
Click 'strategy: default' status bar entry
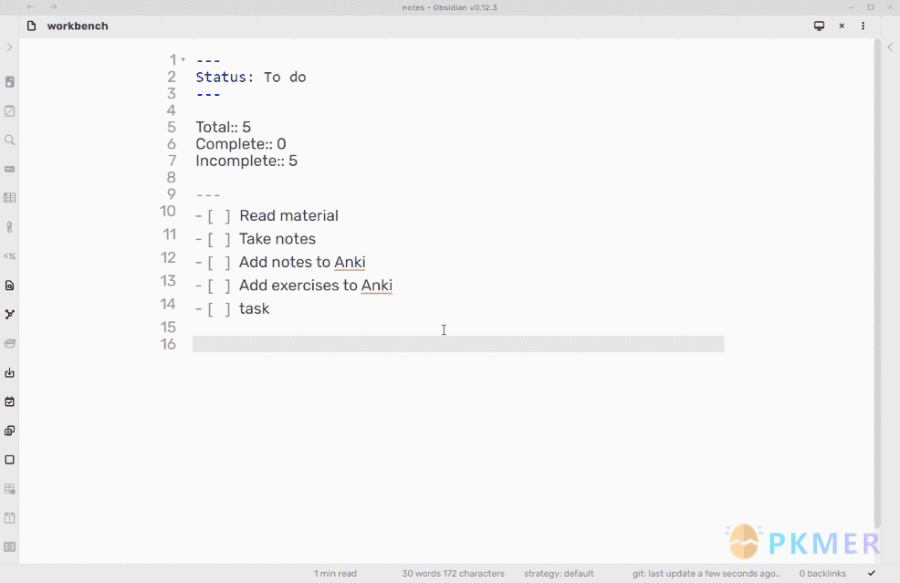[x=558, y=573]
